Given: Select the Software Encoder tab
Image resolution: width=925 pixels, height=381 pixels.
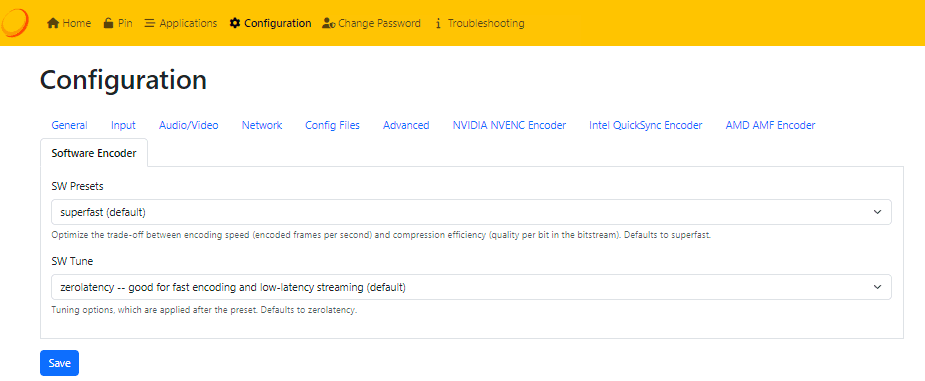Looking at the screenshot, I should point(94,153).
